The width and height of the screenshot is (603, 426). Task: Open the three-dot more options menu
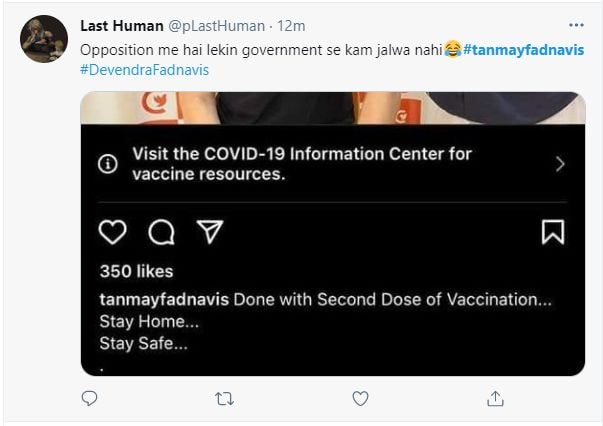(x=576, y=25)
